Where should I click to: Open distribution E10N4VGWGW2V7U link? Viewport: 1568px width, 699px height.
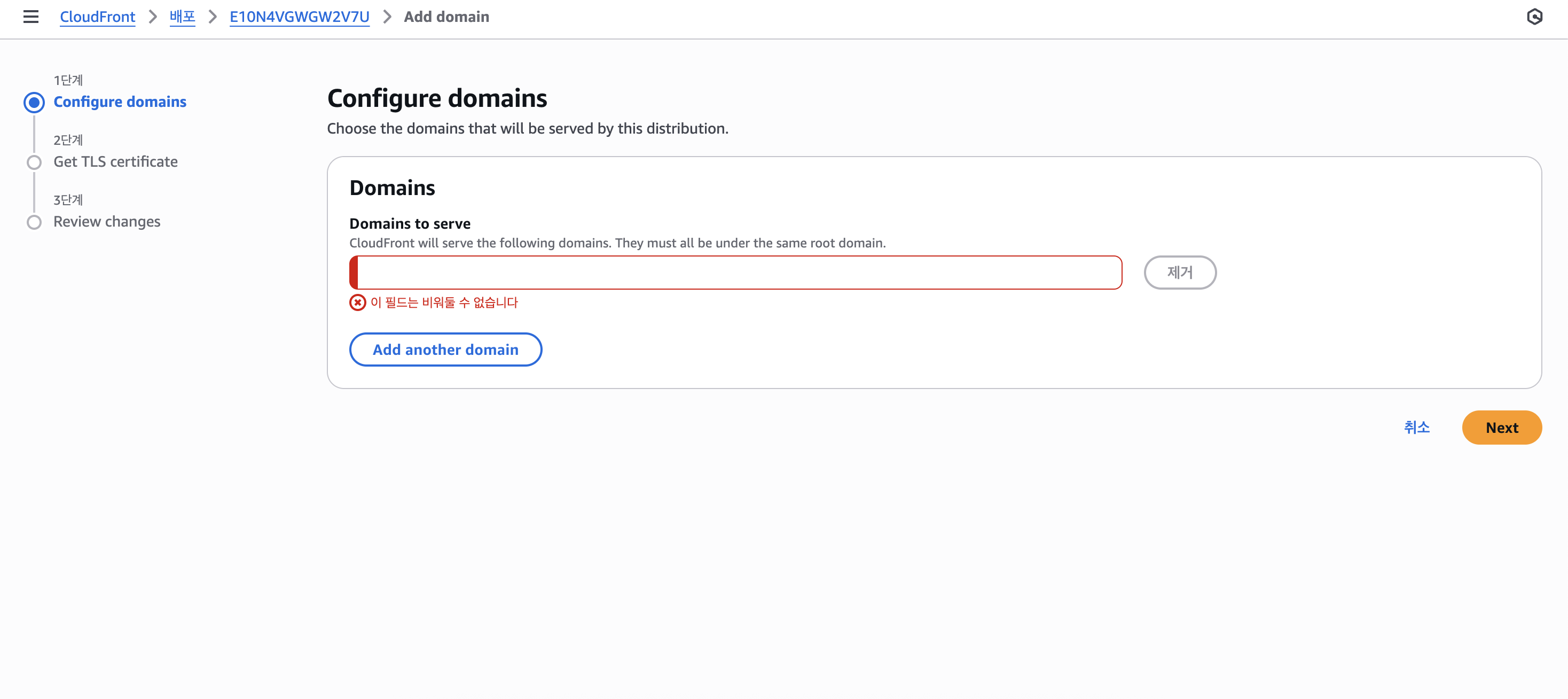coord(299,17)
